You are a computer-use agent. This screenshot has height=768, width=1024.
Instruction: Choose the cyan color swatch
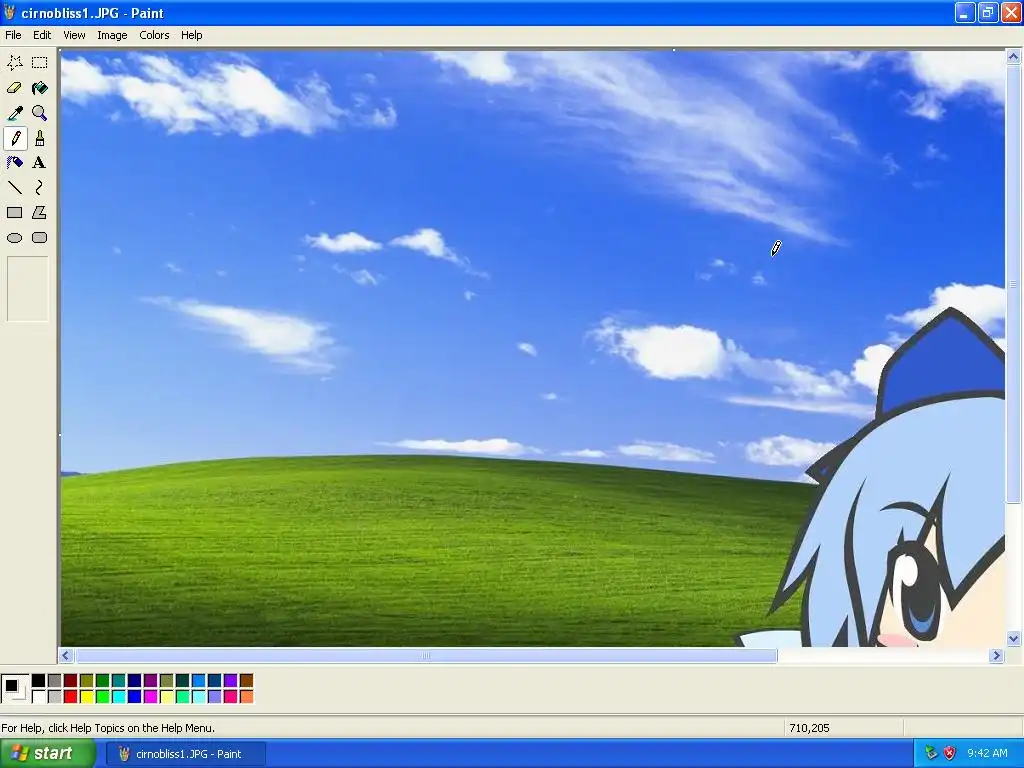pos(119,697)
